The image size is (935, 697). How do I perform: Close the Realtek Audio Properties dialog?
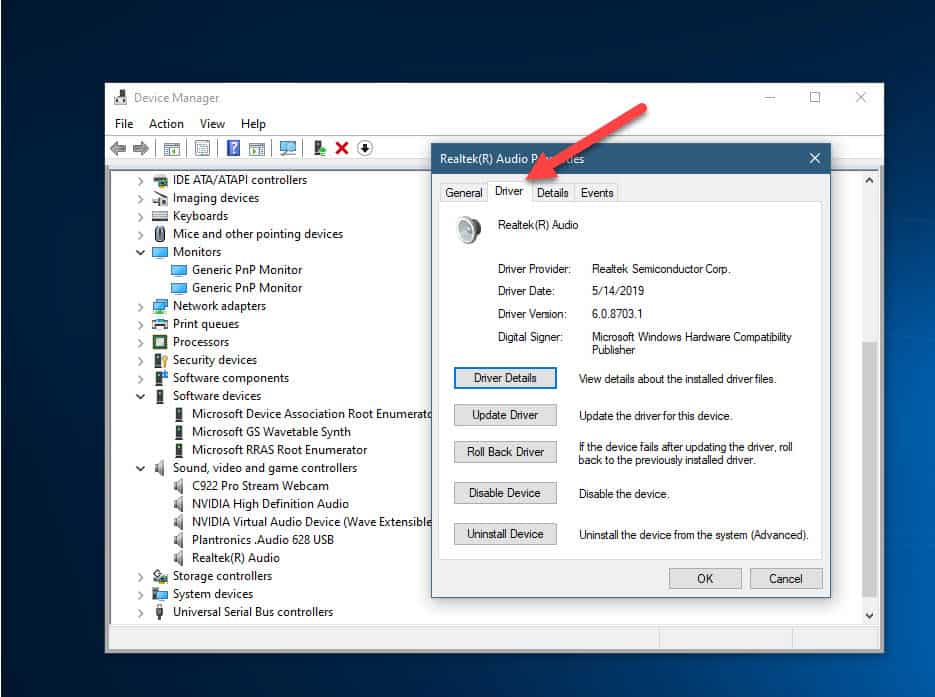[815, 158]
